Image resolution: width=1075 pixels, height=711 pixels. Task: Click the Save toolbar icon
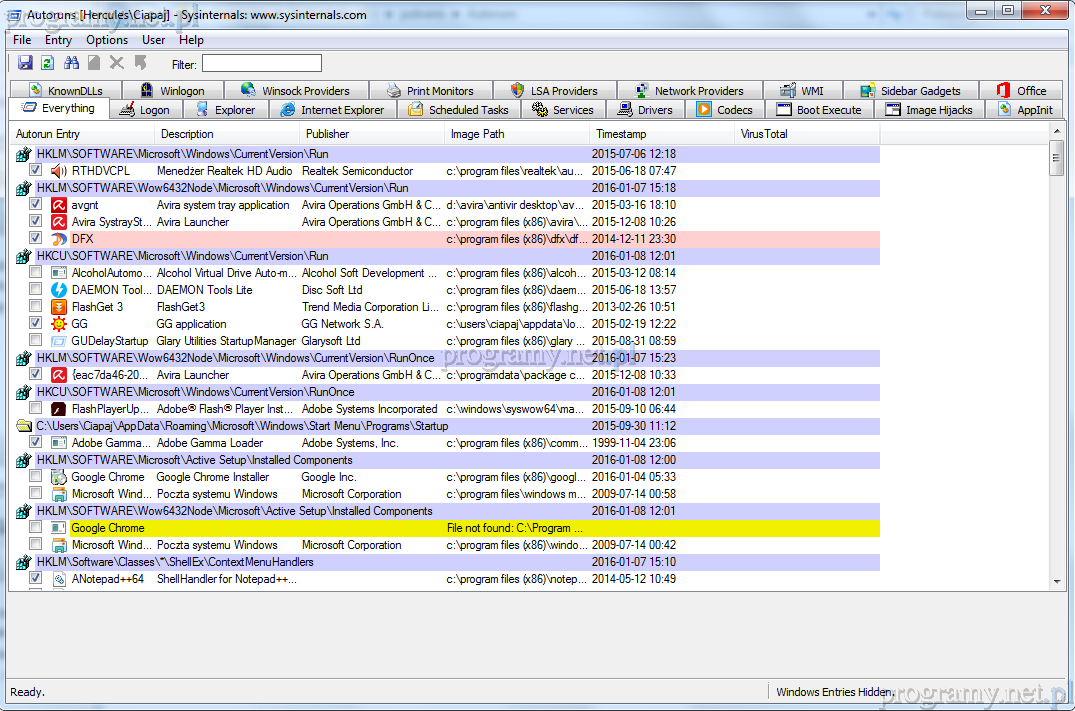tap(25, 63)
